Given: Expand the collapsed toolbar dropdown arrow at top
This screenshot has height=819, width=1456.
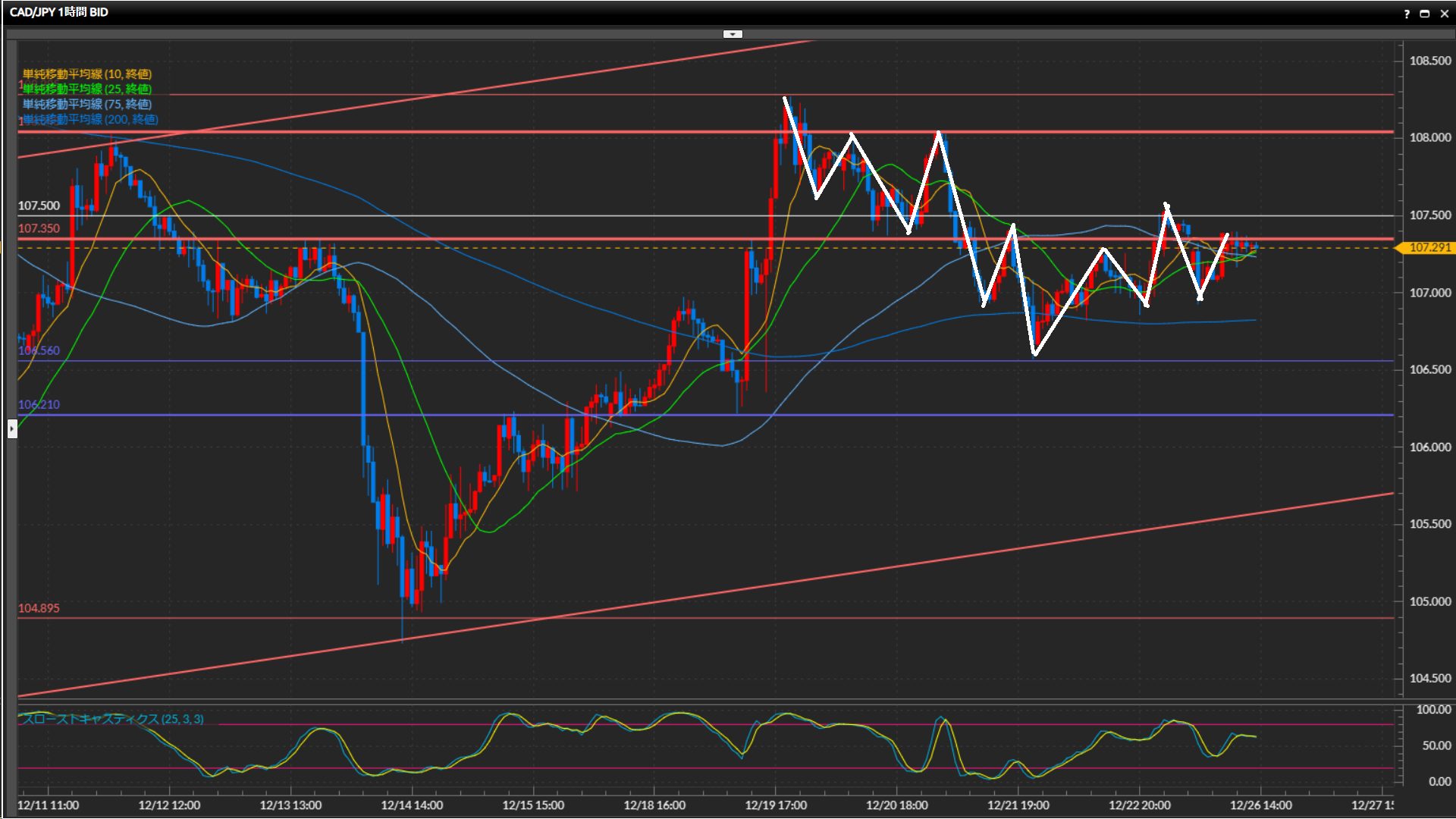Looking at the screenshot, I should click(x=733, y=34).
